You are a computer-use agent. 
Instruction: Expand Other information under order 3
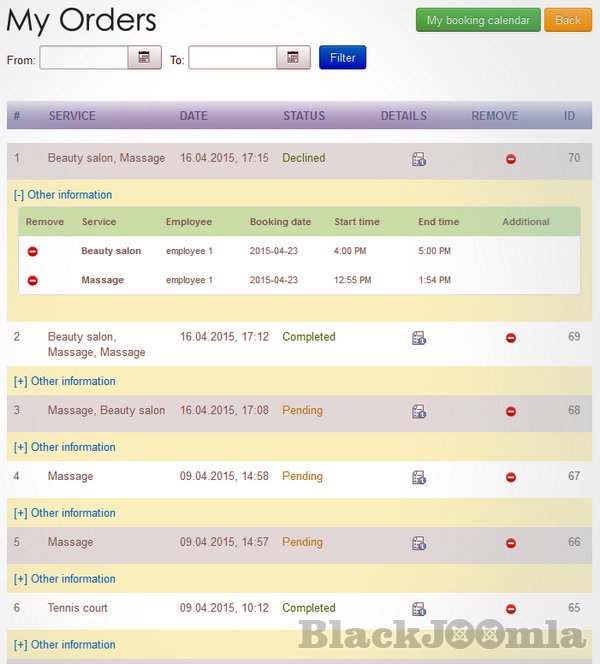[x=64, y=447]
